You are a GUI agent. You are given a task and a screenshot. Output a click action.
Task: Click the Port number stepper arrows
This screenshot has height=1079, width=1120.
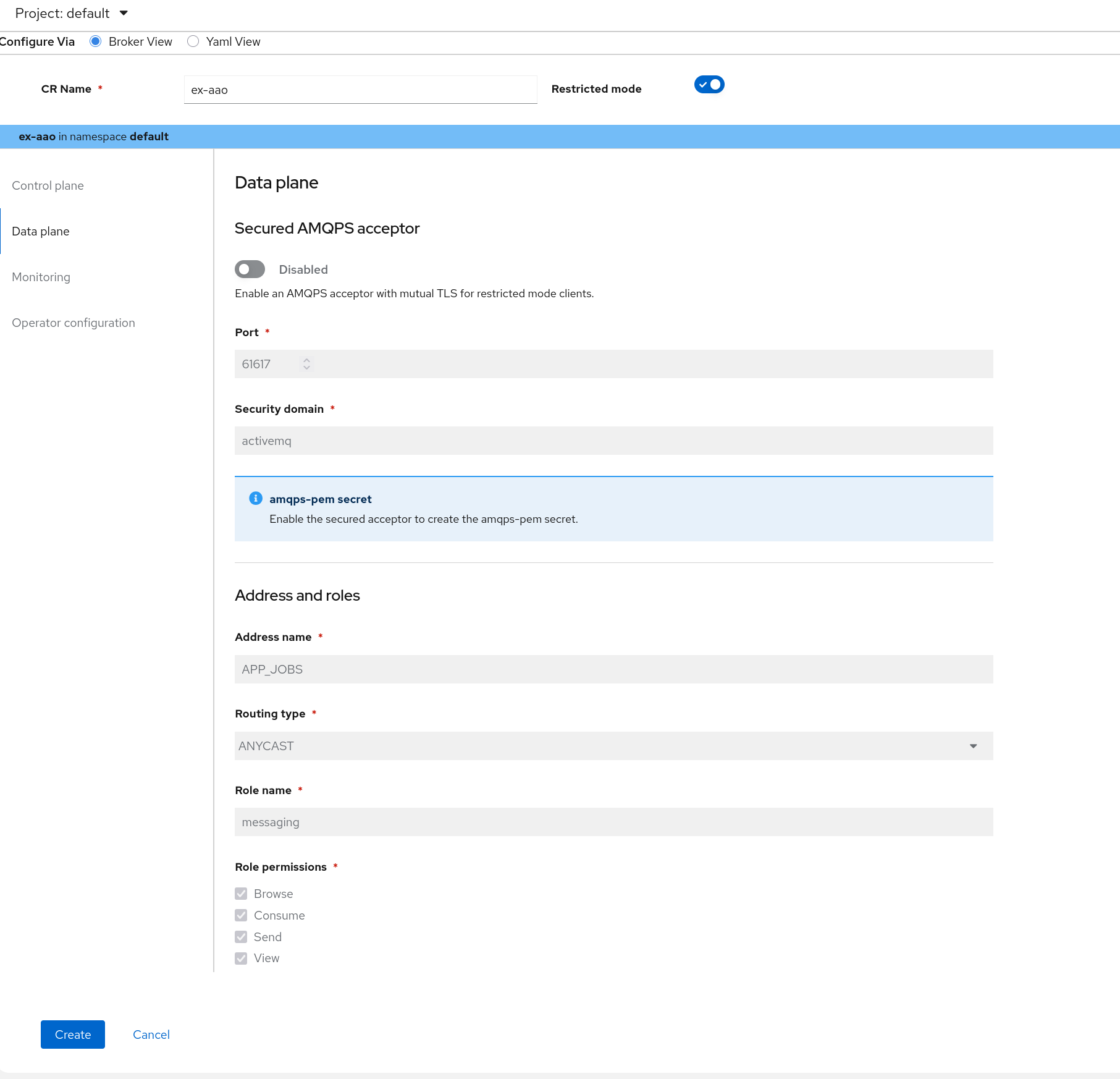(306, 364)
